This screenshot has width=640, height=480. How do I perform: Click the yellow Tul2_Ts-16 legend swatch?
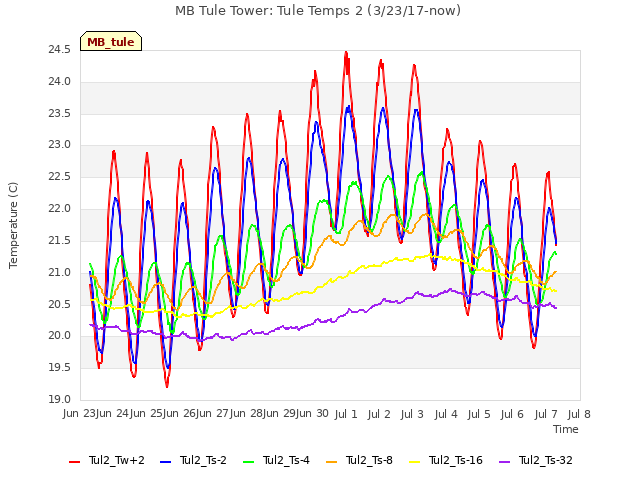tap(414, 462)
